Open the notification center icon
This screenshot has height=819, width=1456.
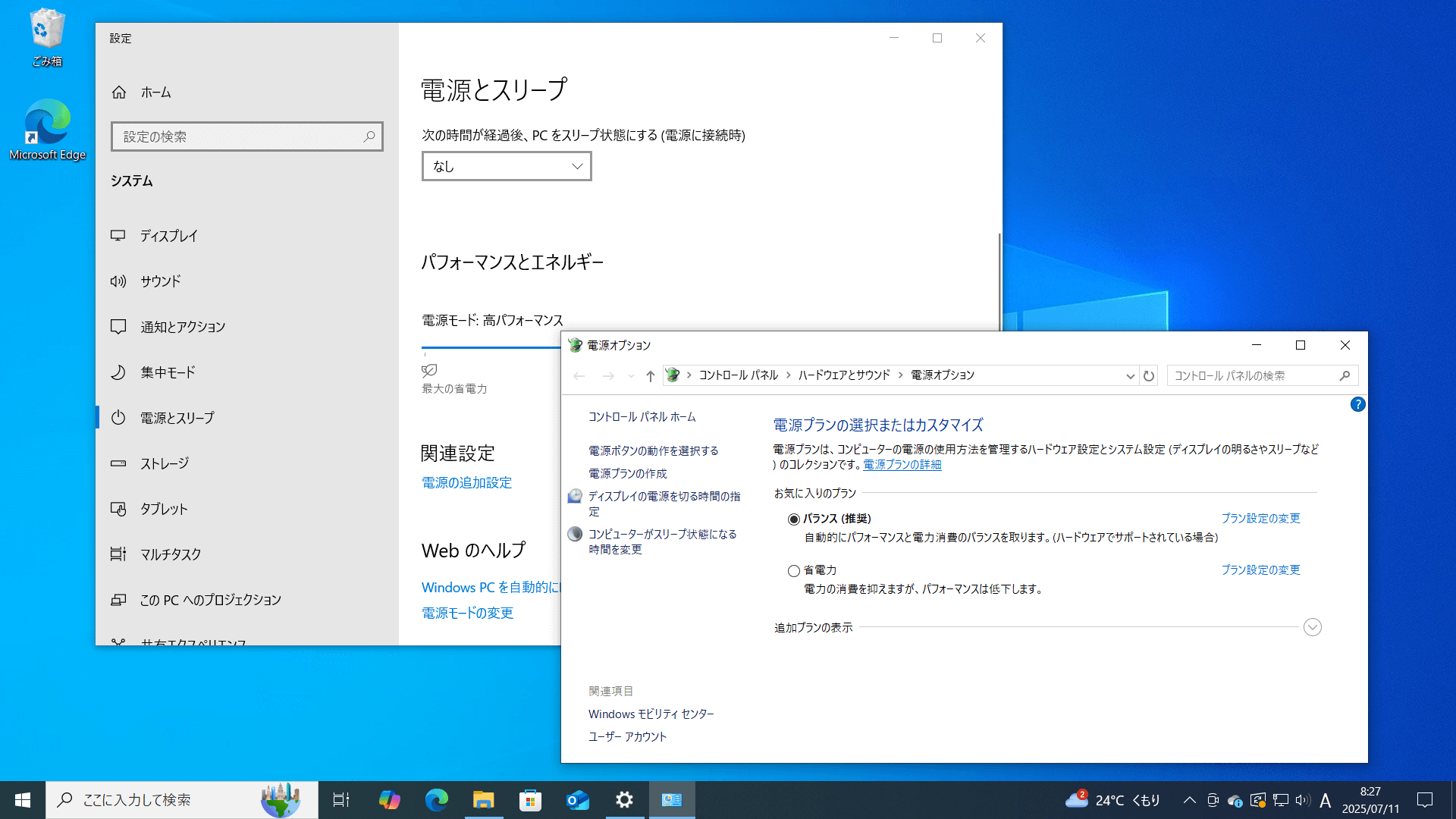coord(1425,800)
